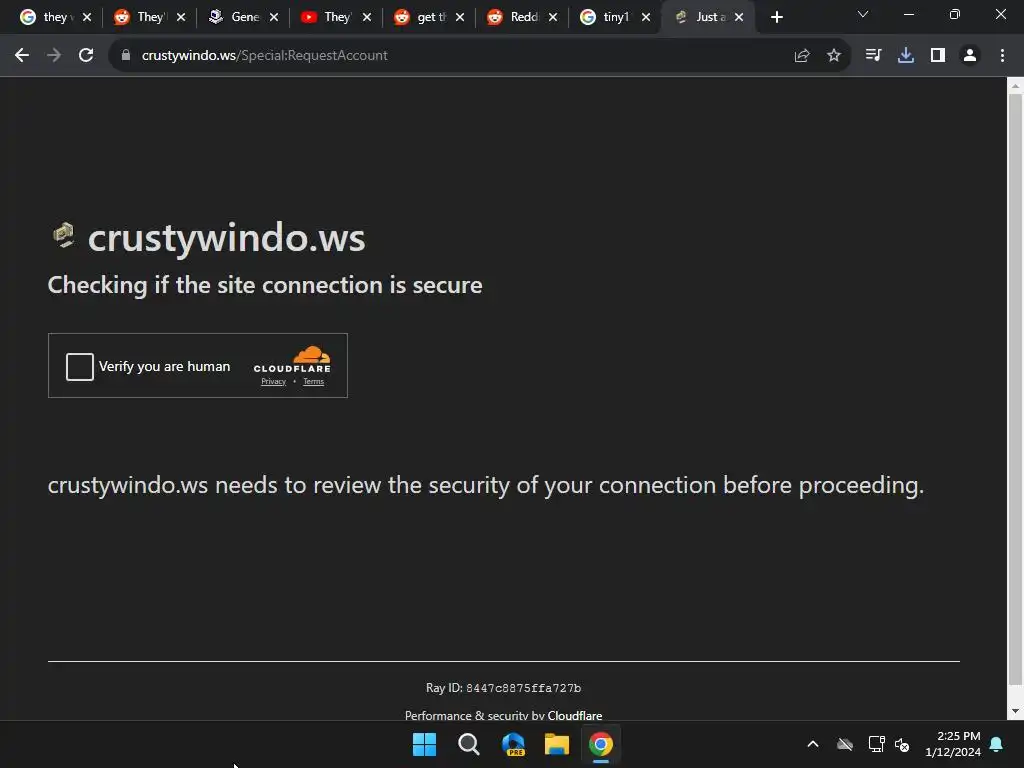Close the first Reddit 'They' tab
This screenshot has height=768, width=1024.
[181, 18]
